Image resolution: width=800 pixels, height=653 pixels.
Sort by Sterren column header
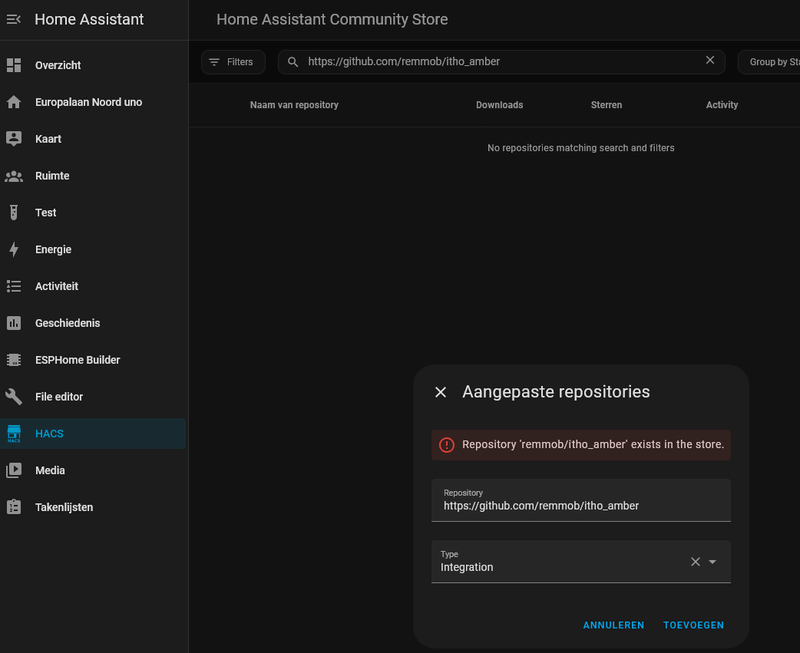606,105
